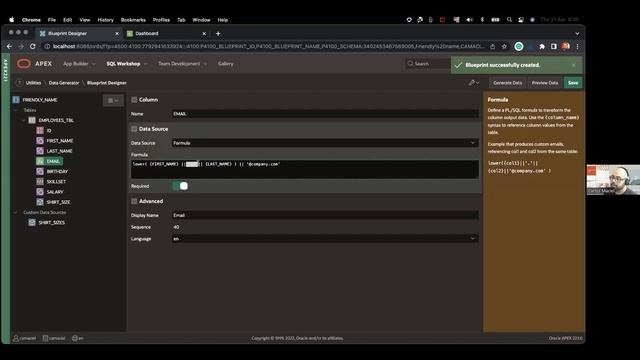Click the SHIRT_SIZE column icon

click(40, 202)
